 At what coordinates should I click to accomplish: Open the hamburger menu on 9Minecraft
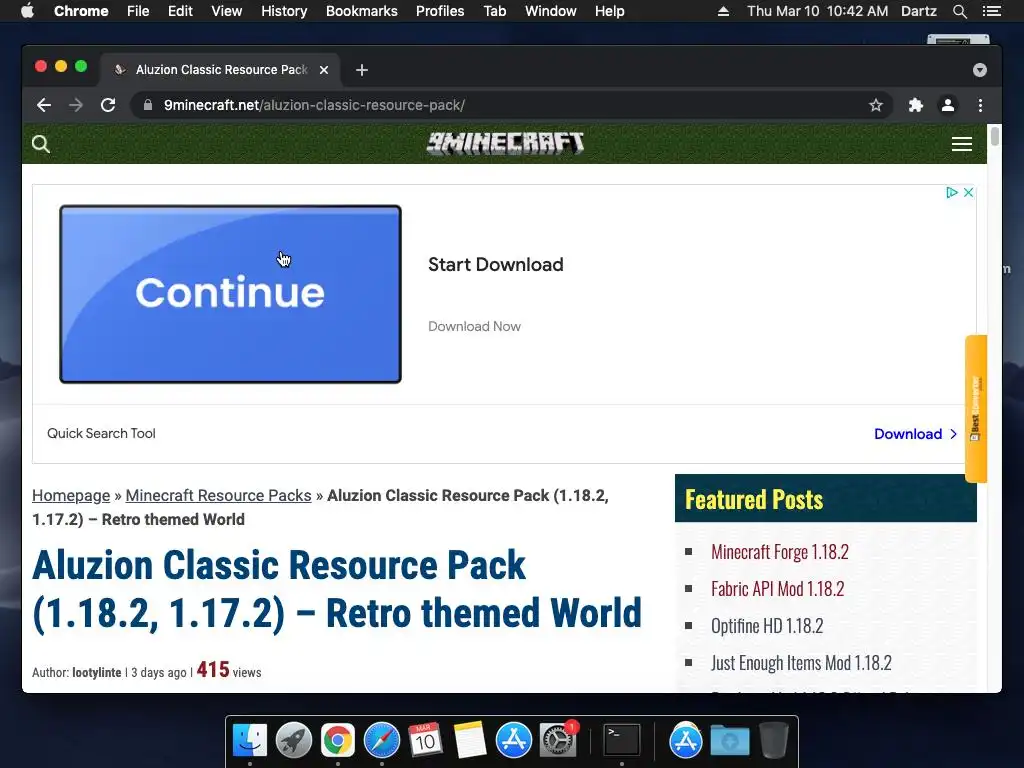point(961,144)
